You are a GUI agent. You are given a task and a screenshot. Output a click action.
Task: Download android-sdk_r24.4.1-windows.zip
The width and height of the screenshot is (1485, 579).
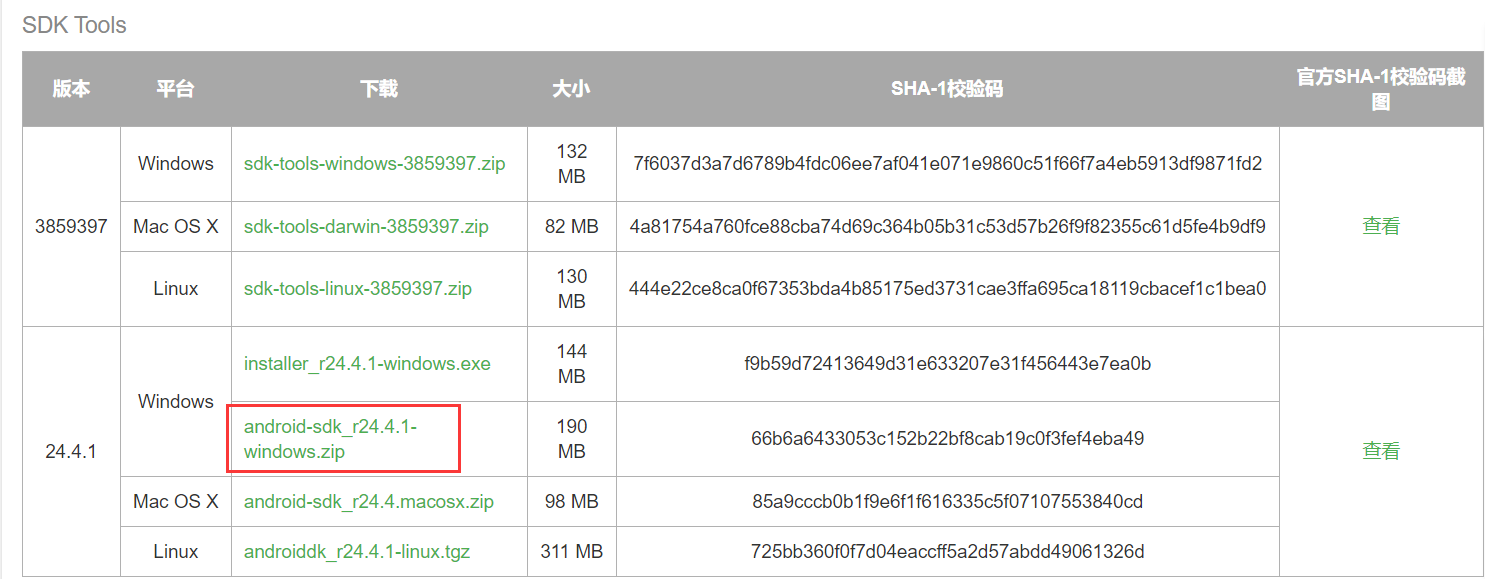[x=330, y=439]
